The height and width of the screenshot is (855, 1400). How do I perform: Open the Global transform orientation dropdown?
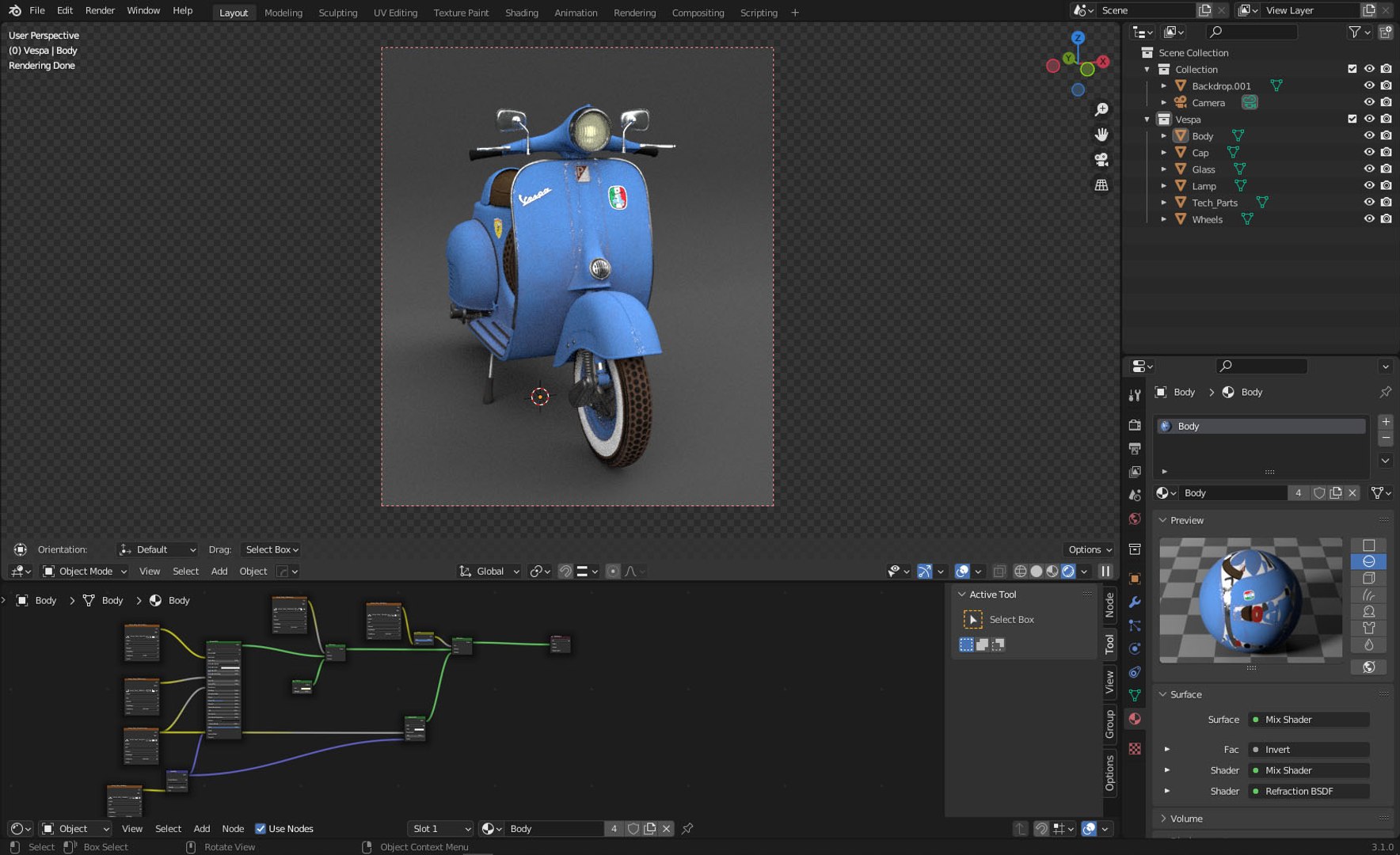(489, 572)
